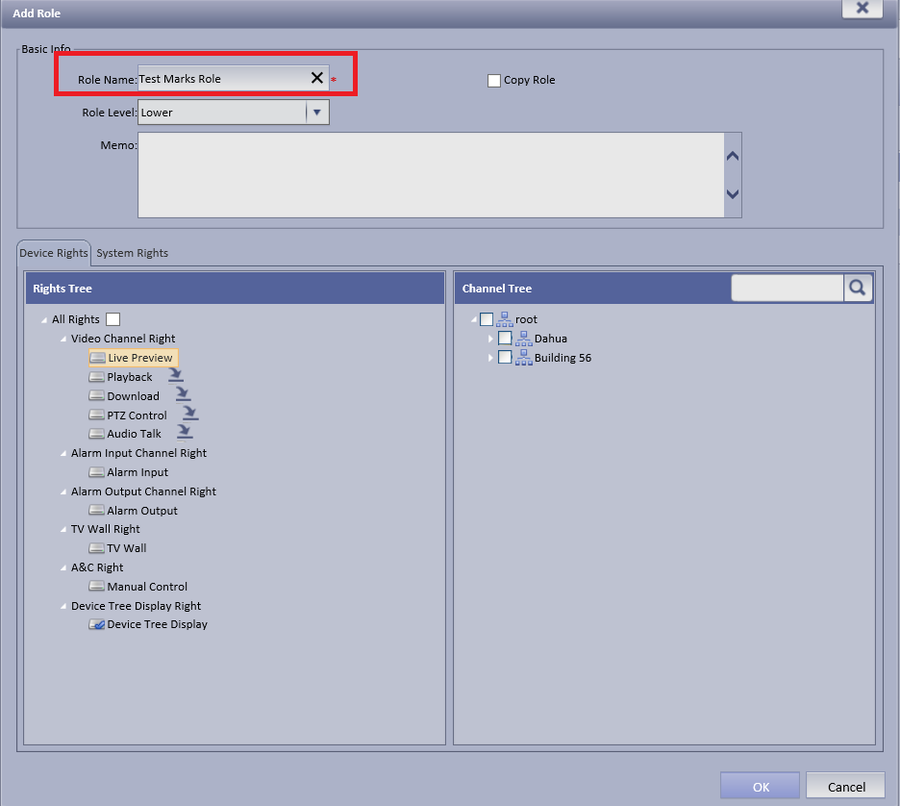Tick the Dahua channel checkbox
The image size is (900, 806).
pos(505,338)
